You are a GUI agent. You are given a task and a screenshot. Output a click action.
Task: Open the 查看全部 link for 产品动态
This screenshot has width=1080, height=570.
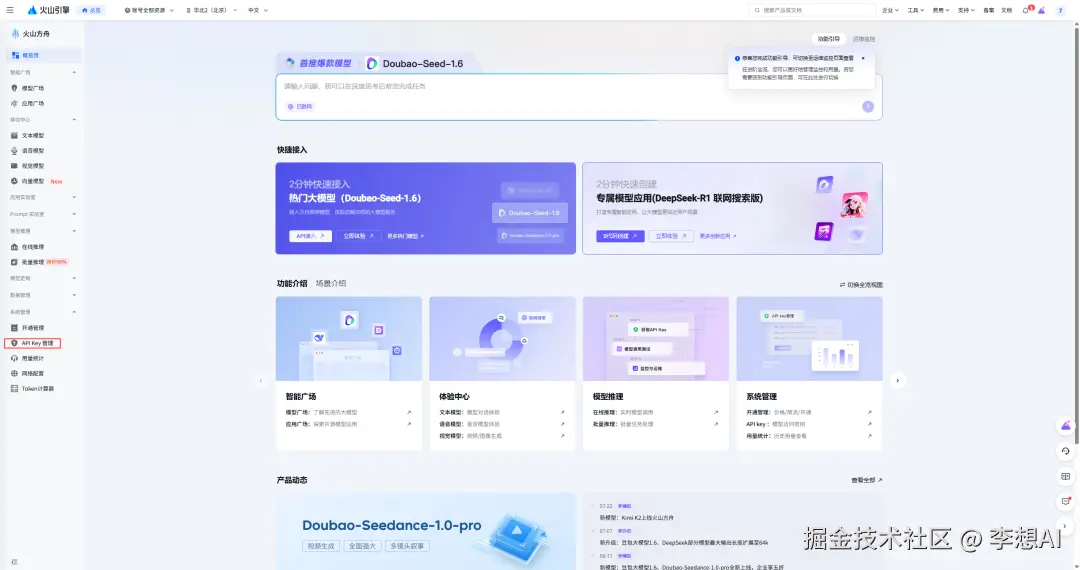pos(866,480)
